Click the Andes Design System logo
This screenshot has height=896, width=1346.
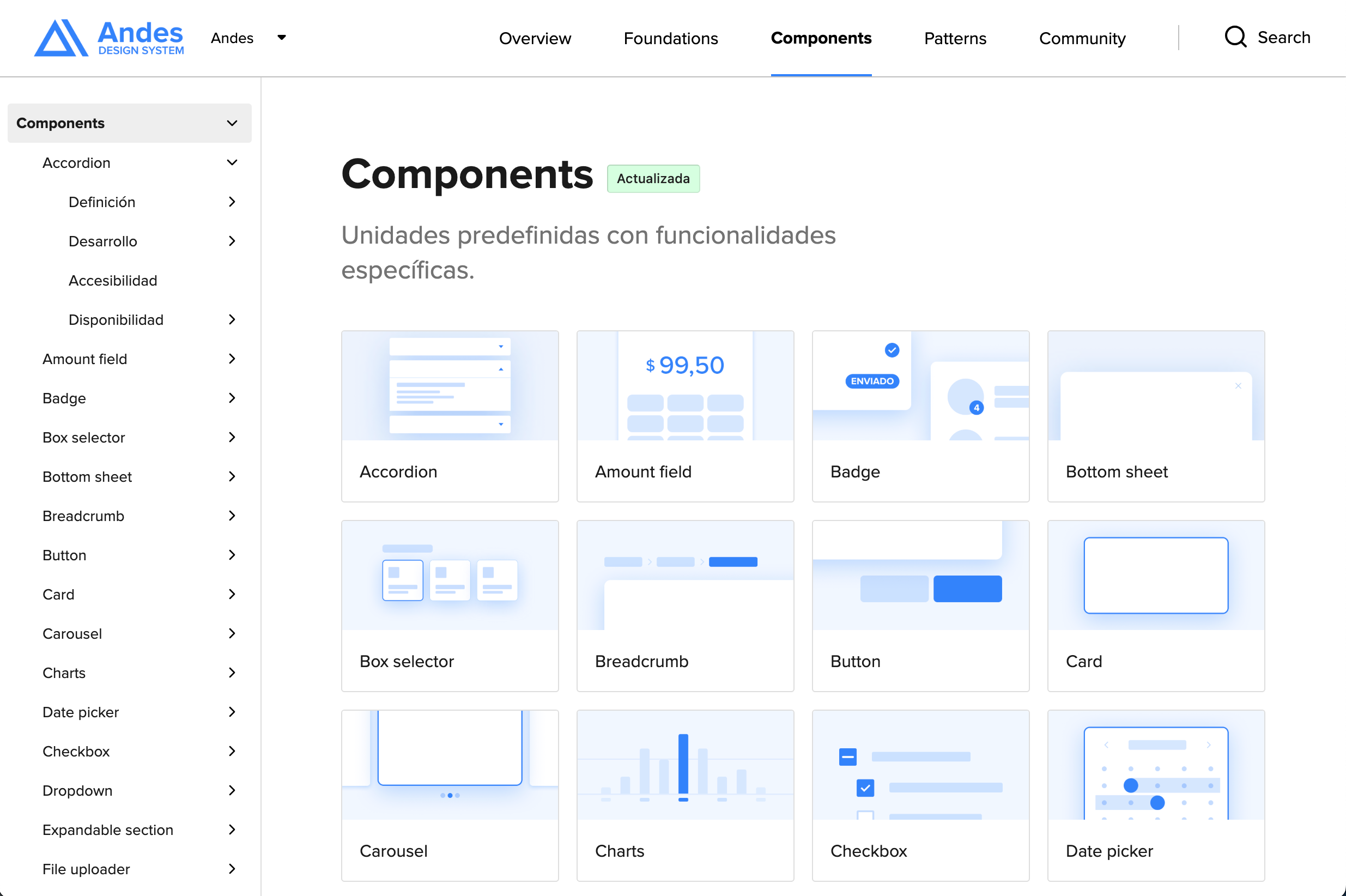[x=108, y=38]
